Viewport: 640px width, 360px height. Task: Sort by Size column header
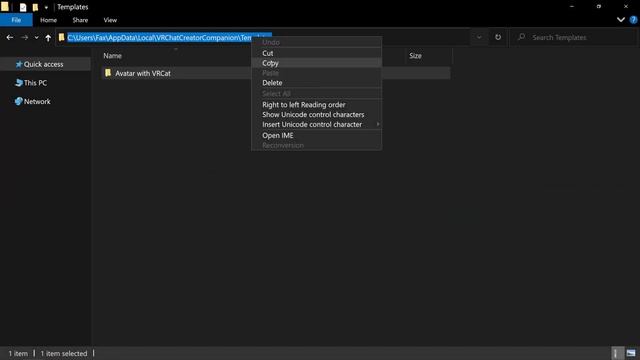click(415, 56)
